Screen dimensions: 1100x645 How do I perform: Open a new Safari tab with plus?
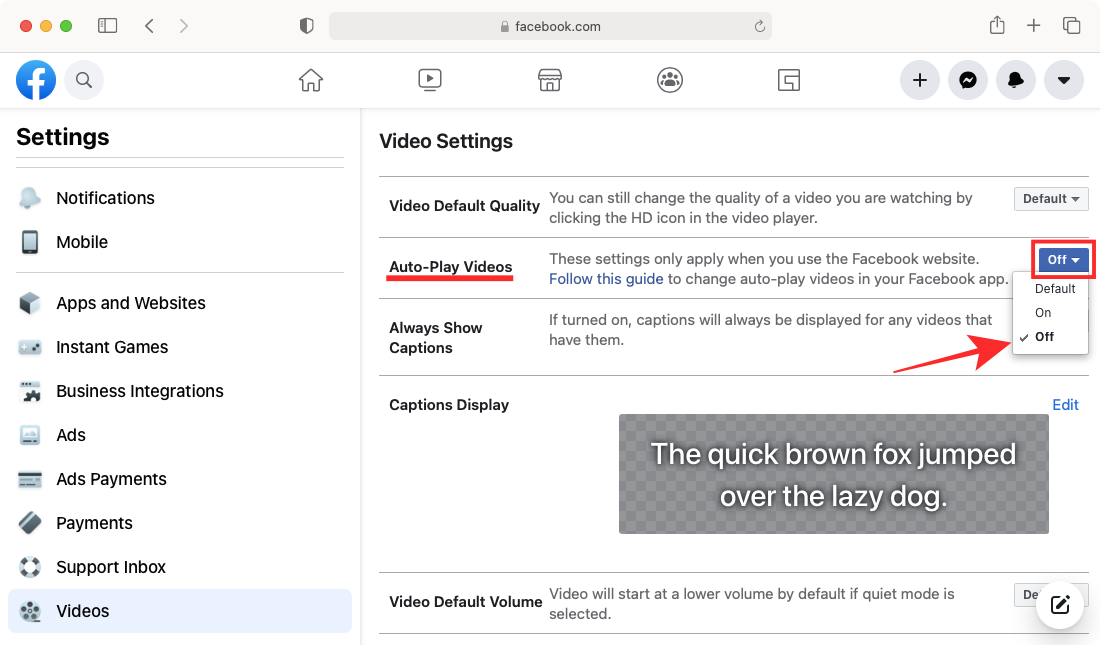point(1033,26)
